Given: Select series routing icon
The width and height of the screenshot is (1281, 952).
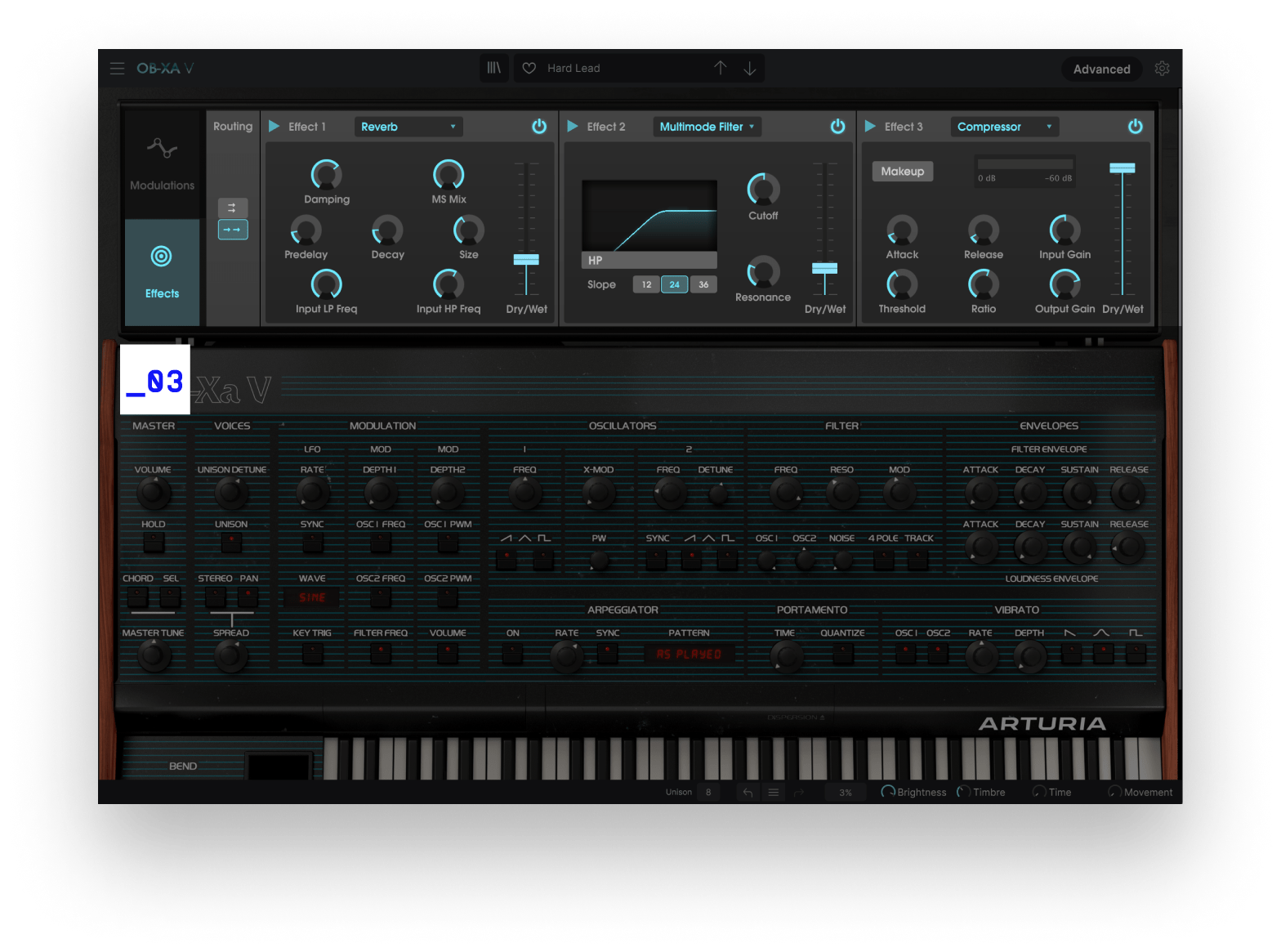Looking at the screenshot, I should tap(232, 230).
